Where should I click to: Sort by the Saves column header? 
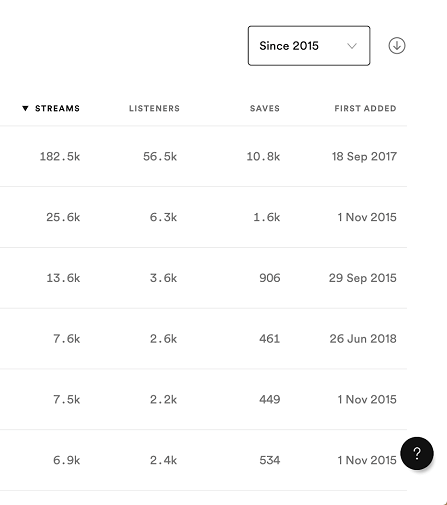(265, 108)
